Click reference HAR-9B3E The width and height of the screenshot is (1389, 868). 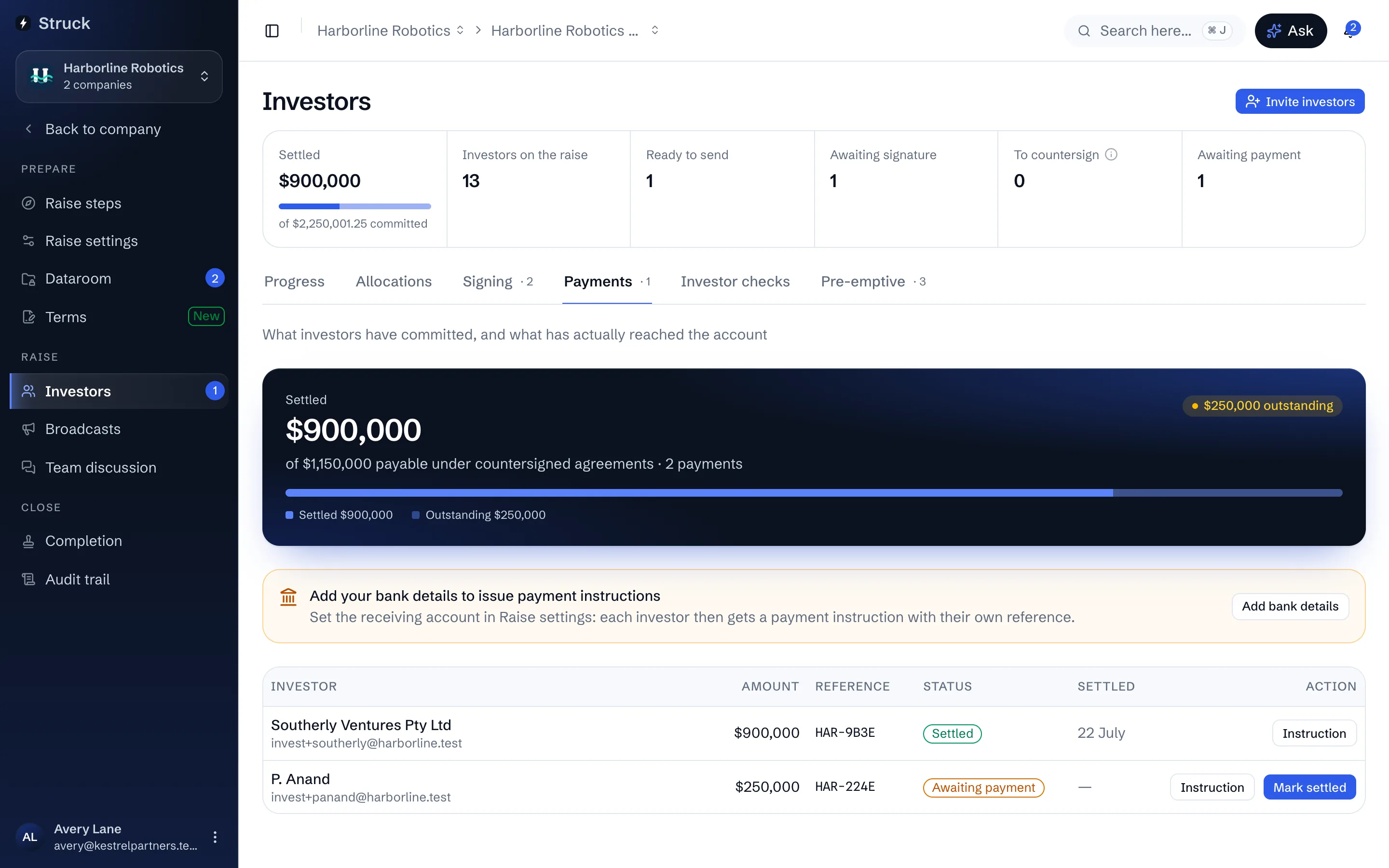pos(845,732)
